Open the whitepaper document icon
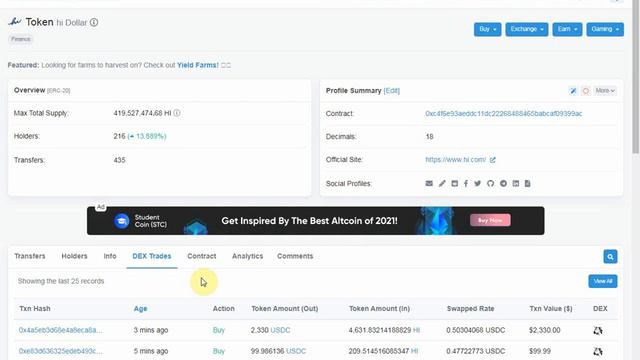 point(527,184)
